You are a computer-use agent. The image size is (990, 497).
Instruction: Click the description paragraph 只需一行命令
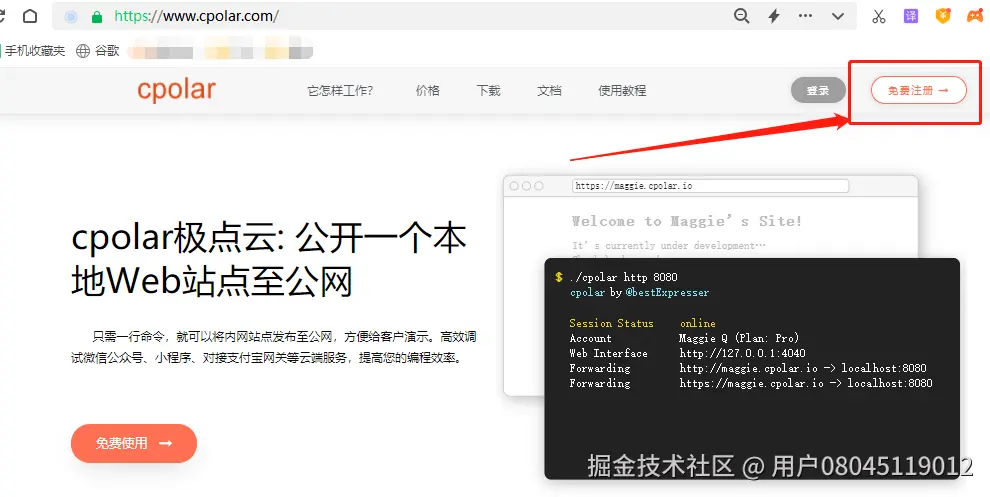coord(273,347)
